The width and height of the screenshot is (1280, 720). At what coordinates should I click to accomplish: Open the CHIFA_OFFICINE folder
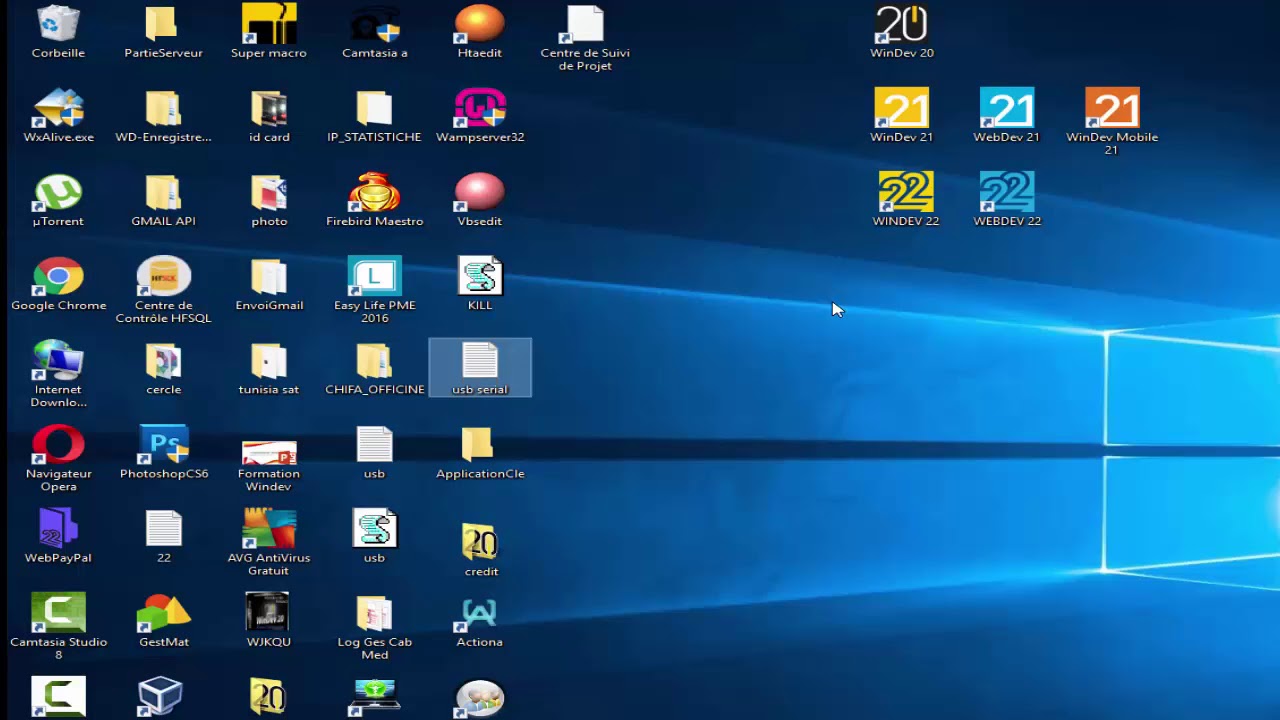(375, 368)
